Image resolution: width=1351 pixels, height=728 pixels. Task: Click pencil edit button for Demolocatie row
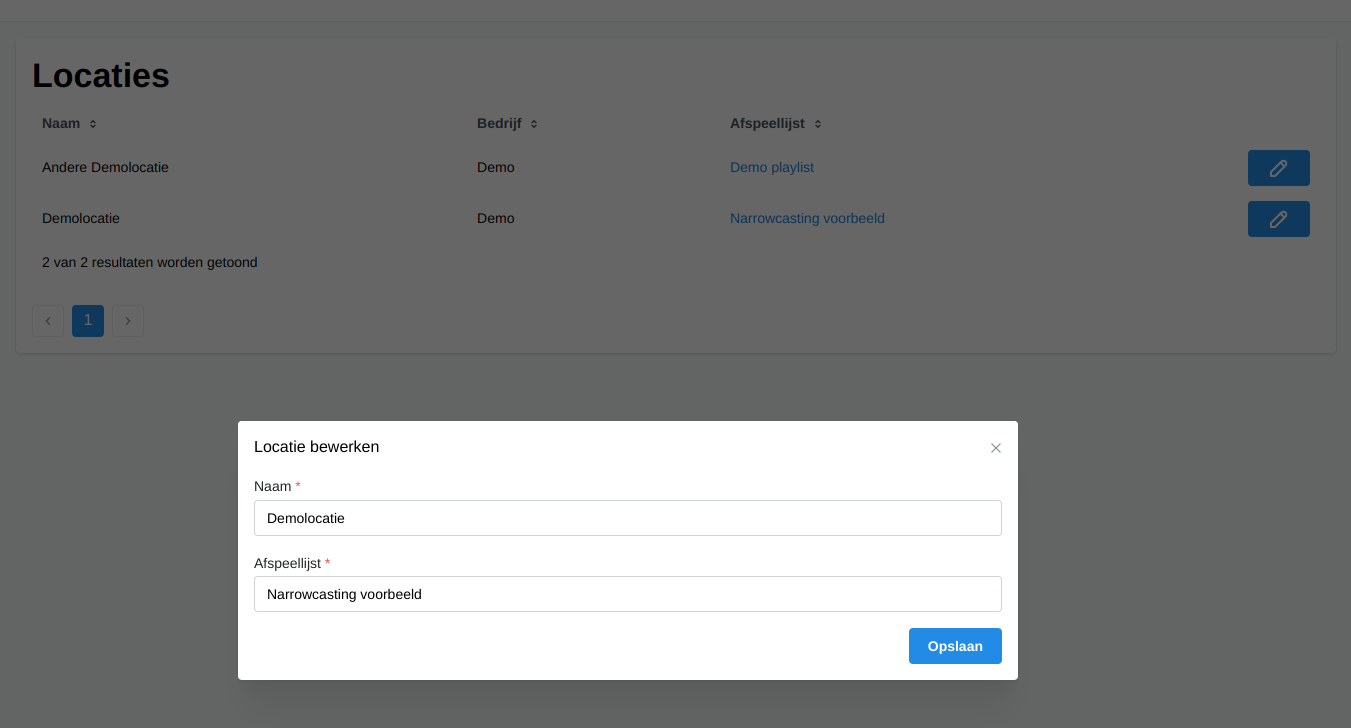(x=1278, y=219)
